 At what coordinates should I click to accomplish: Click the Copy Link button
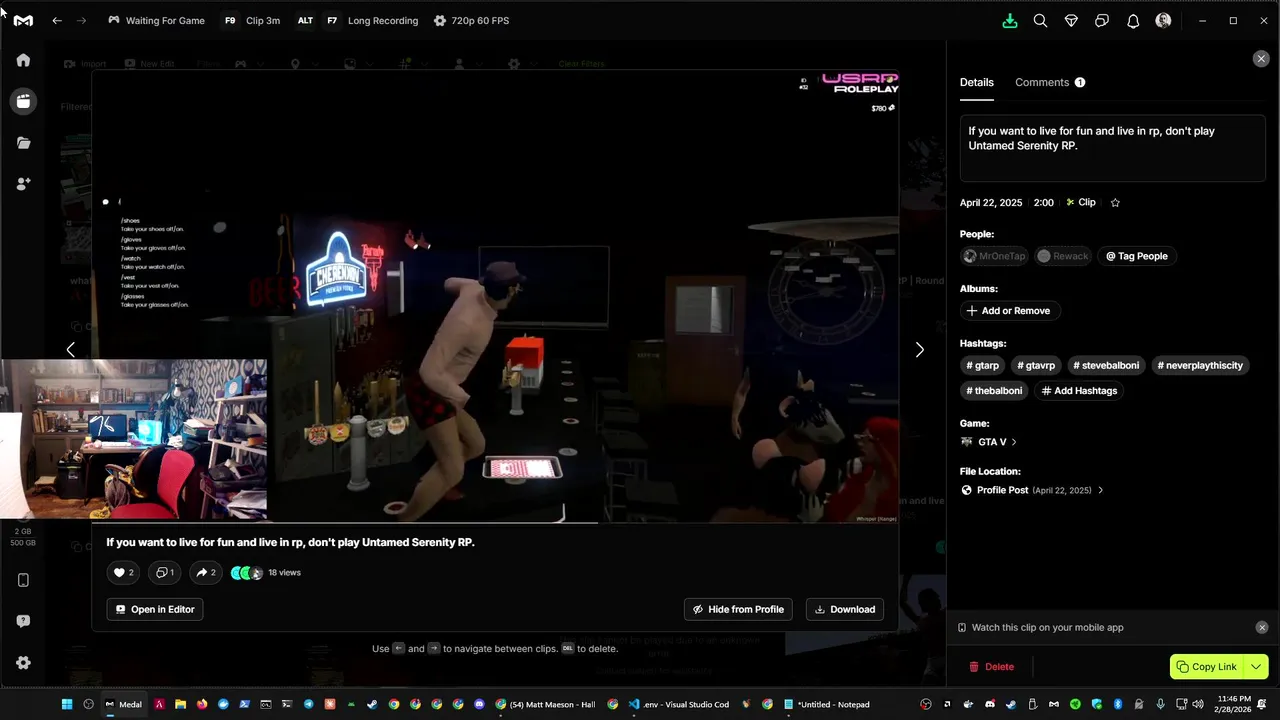click(x=1207, y=667)
